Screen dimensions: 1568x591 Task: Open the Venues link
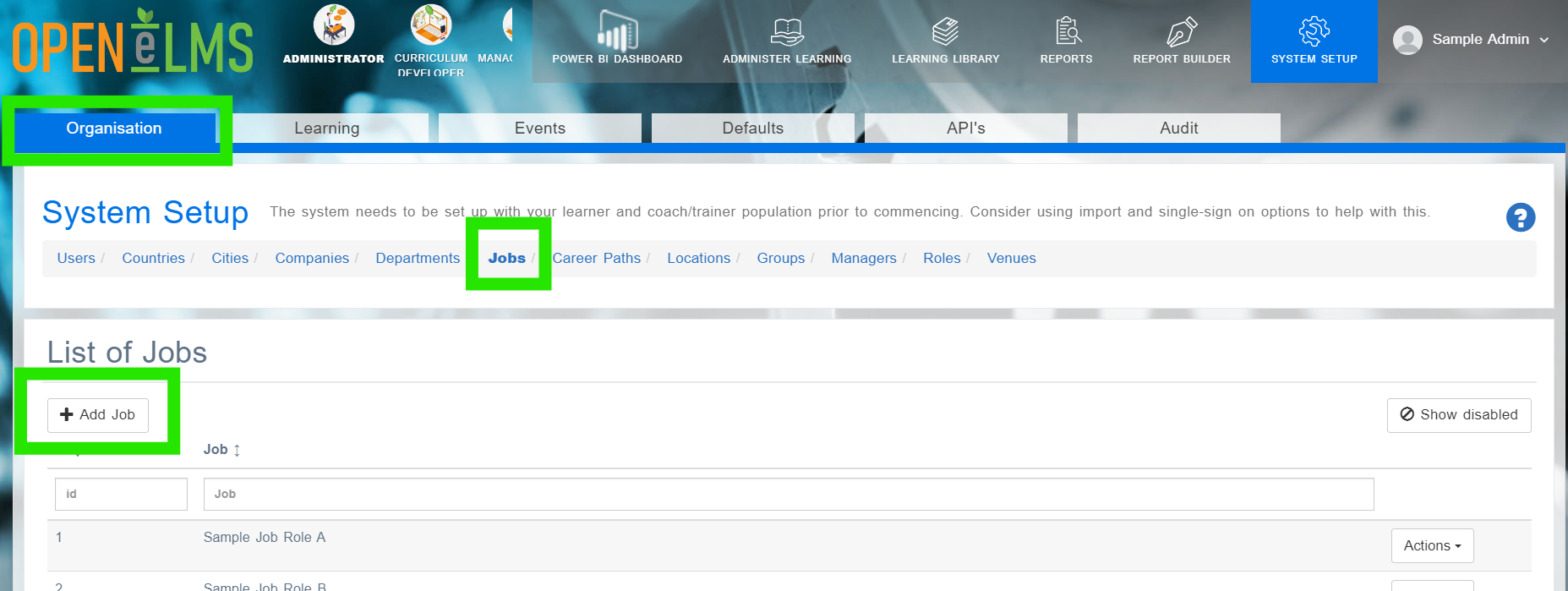(1012, 259)
